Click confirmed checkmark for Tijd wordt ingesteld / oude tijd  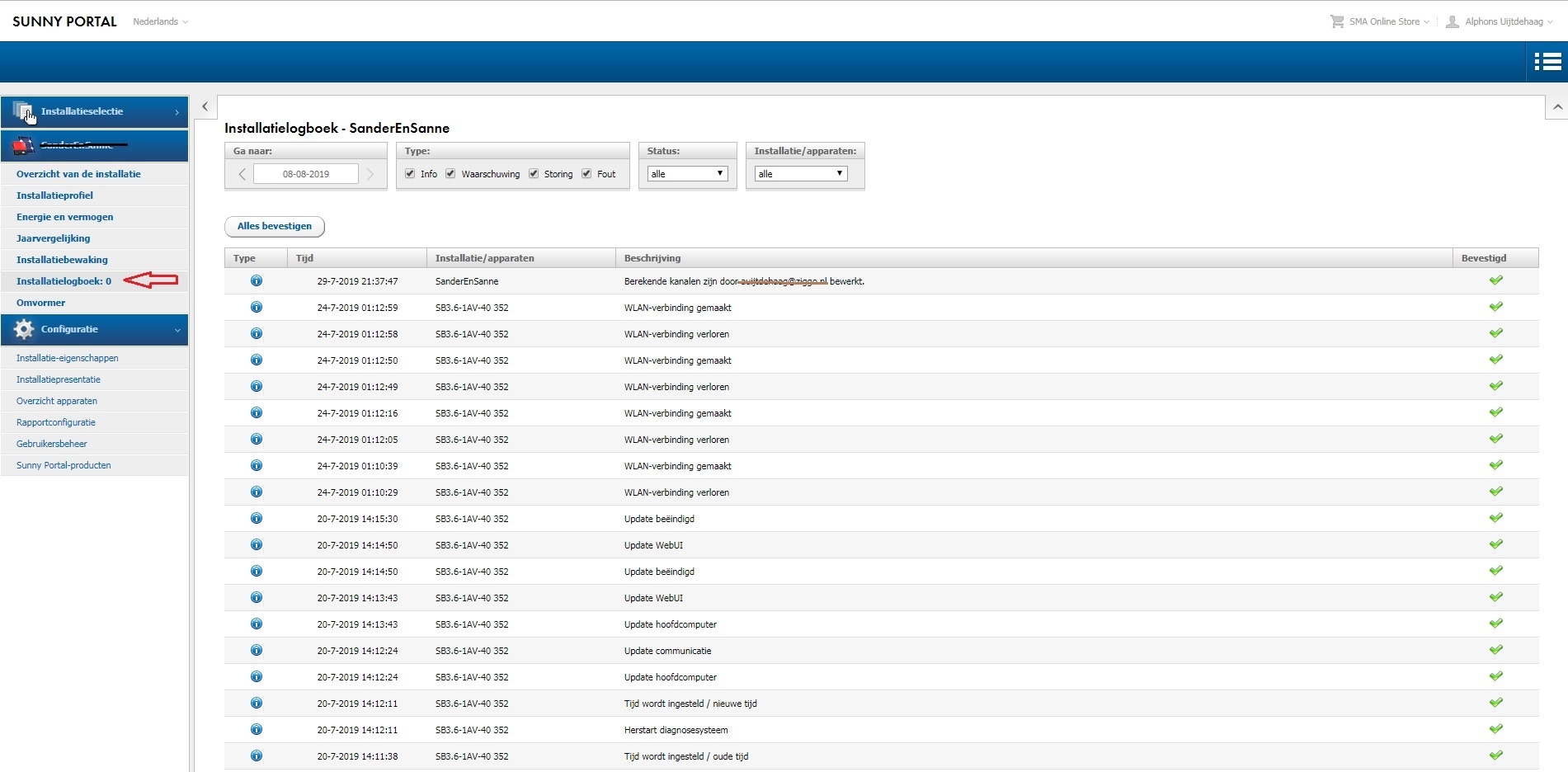[1495, 756]
